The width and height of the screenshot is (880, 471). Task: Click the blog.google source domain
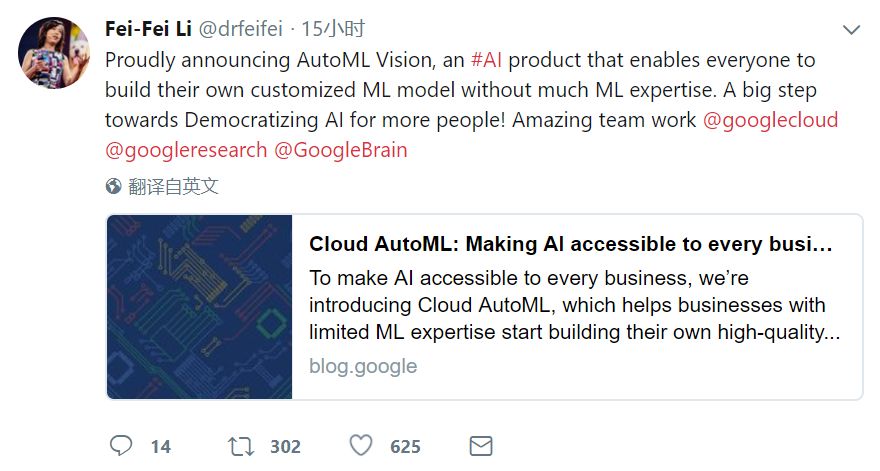363,366
